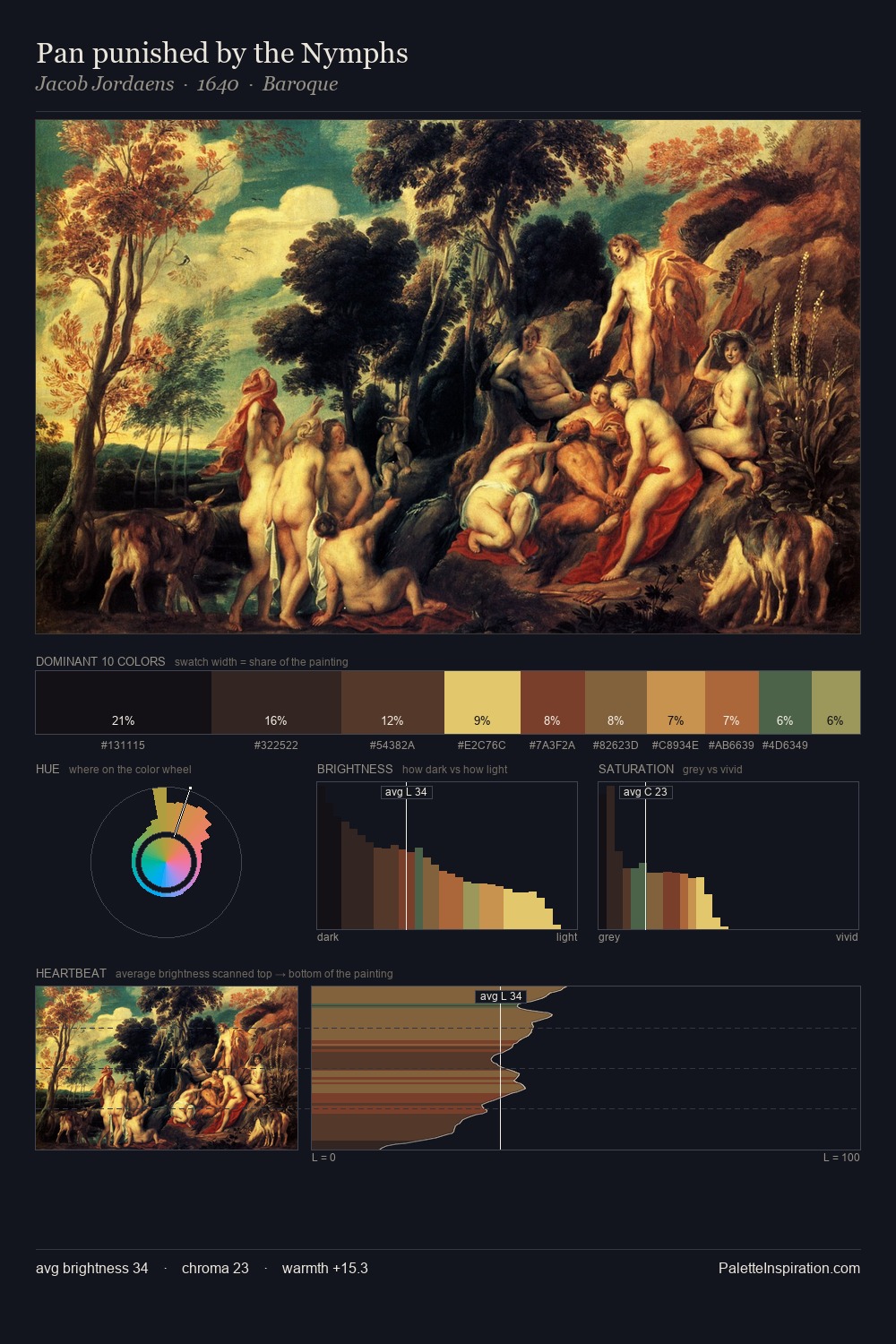The image size is (896, 1344).
Task: Pick the 8% olive-brown swatch
Action: coord(616,702)
